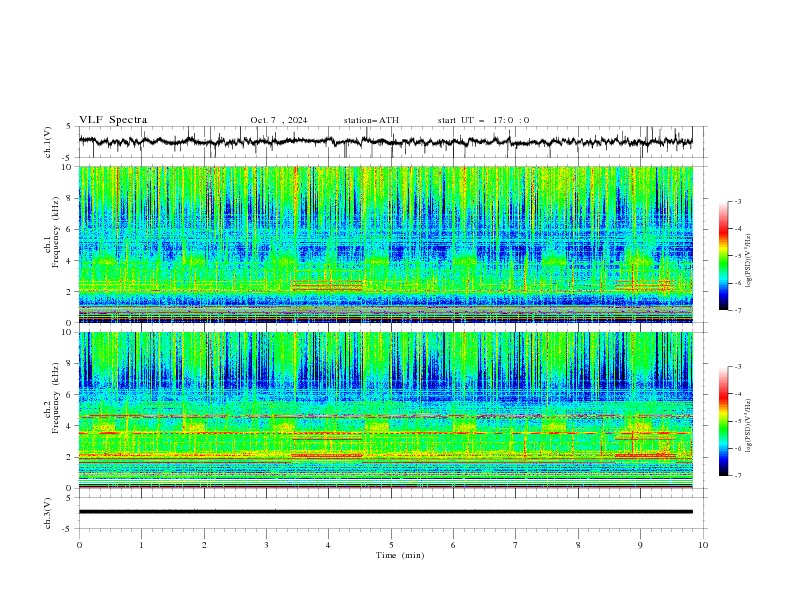
Task: Click the 'Time (min)' axis label
Action: [x=400, y=555]
